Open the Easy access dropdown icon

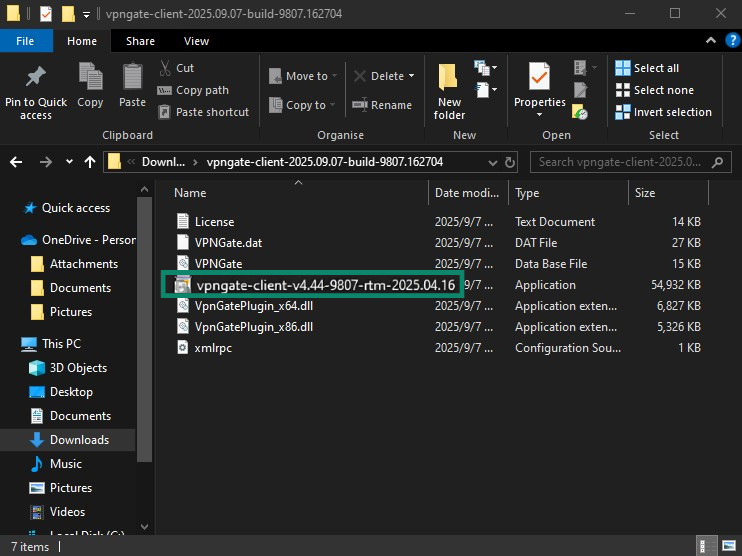pos(485,89)
